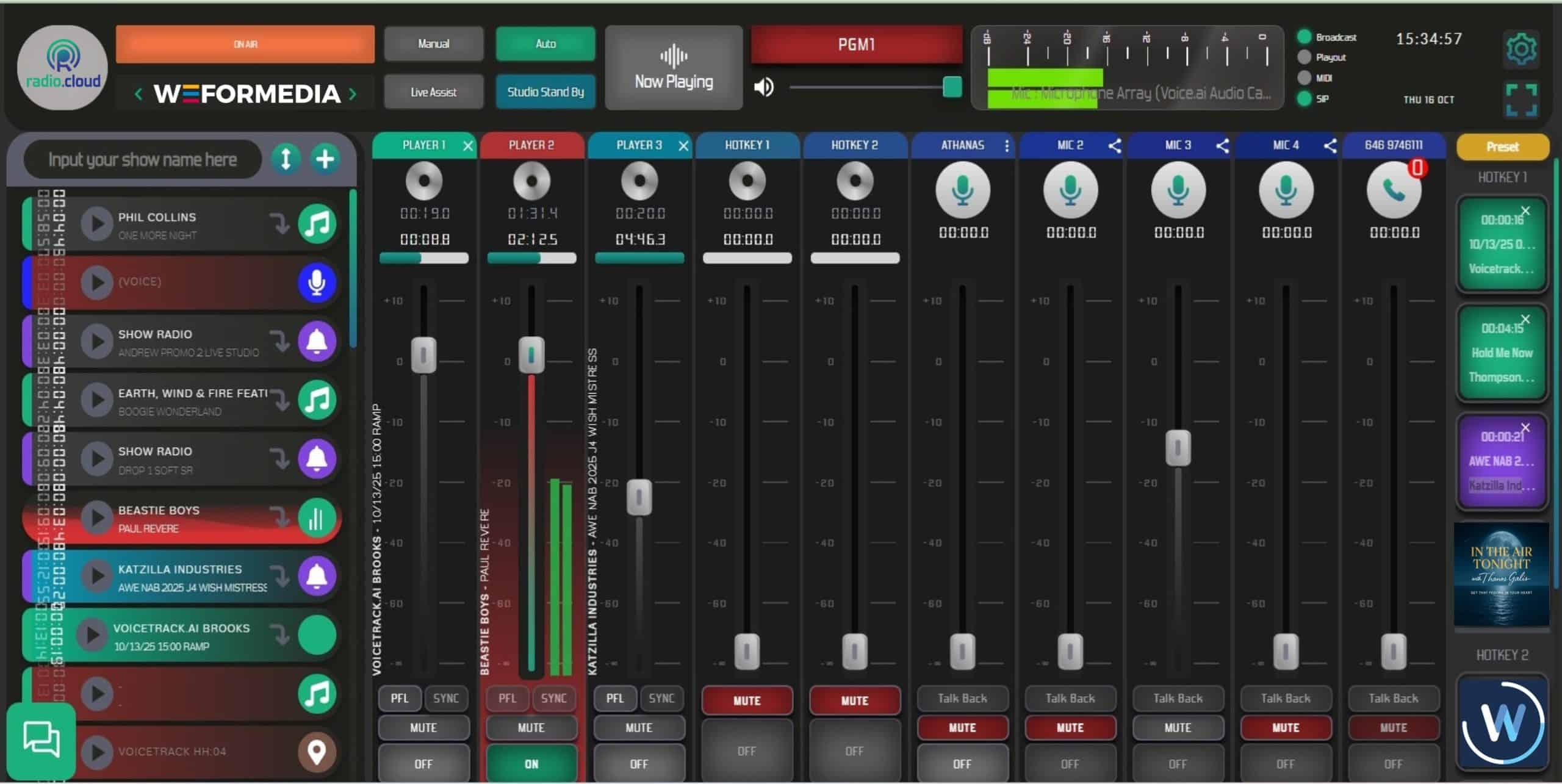Click the phone call icon for 646 9746111
Image resolution: width=1562 pixels, height=784 pixels.
pos(1394,191)
